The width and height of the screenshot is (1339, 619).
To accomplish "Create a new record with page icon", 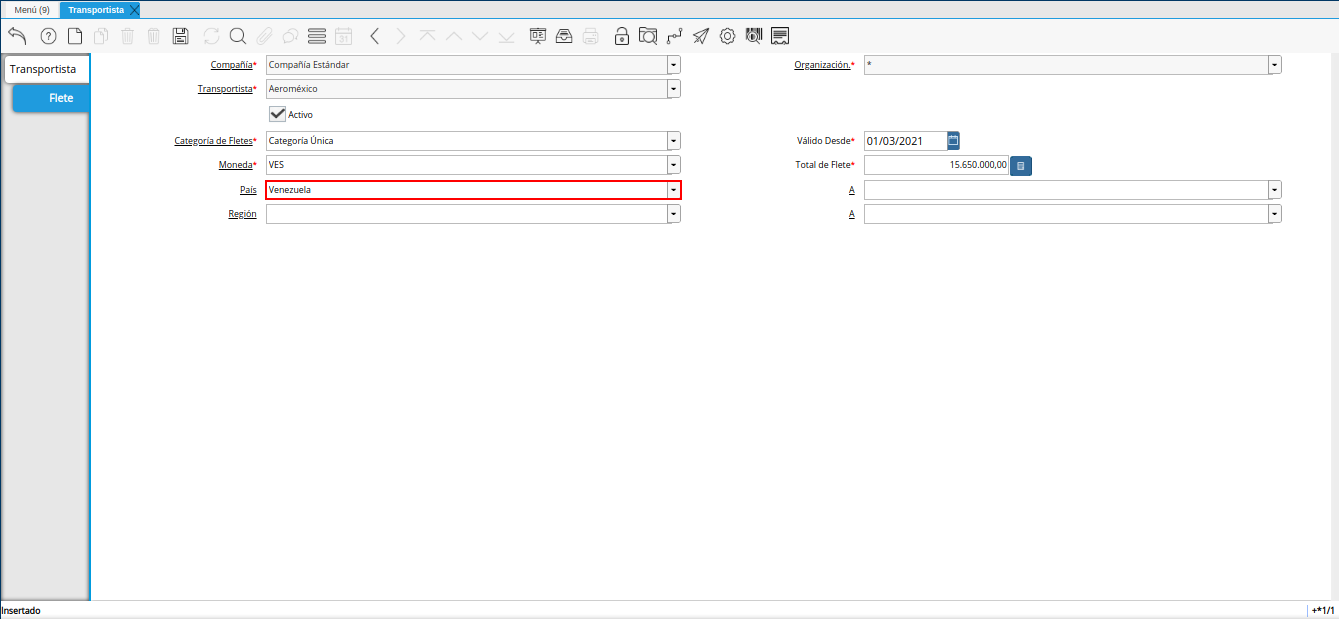I will tap(75, 36).
